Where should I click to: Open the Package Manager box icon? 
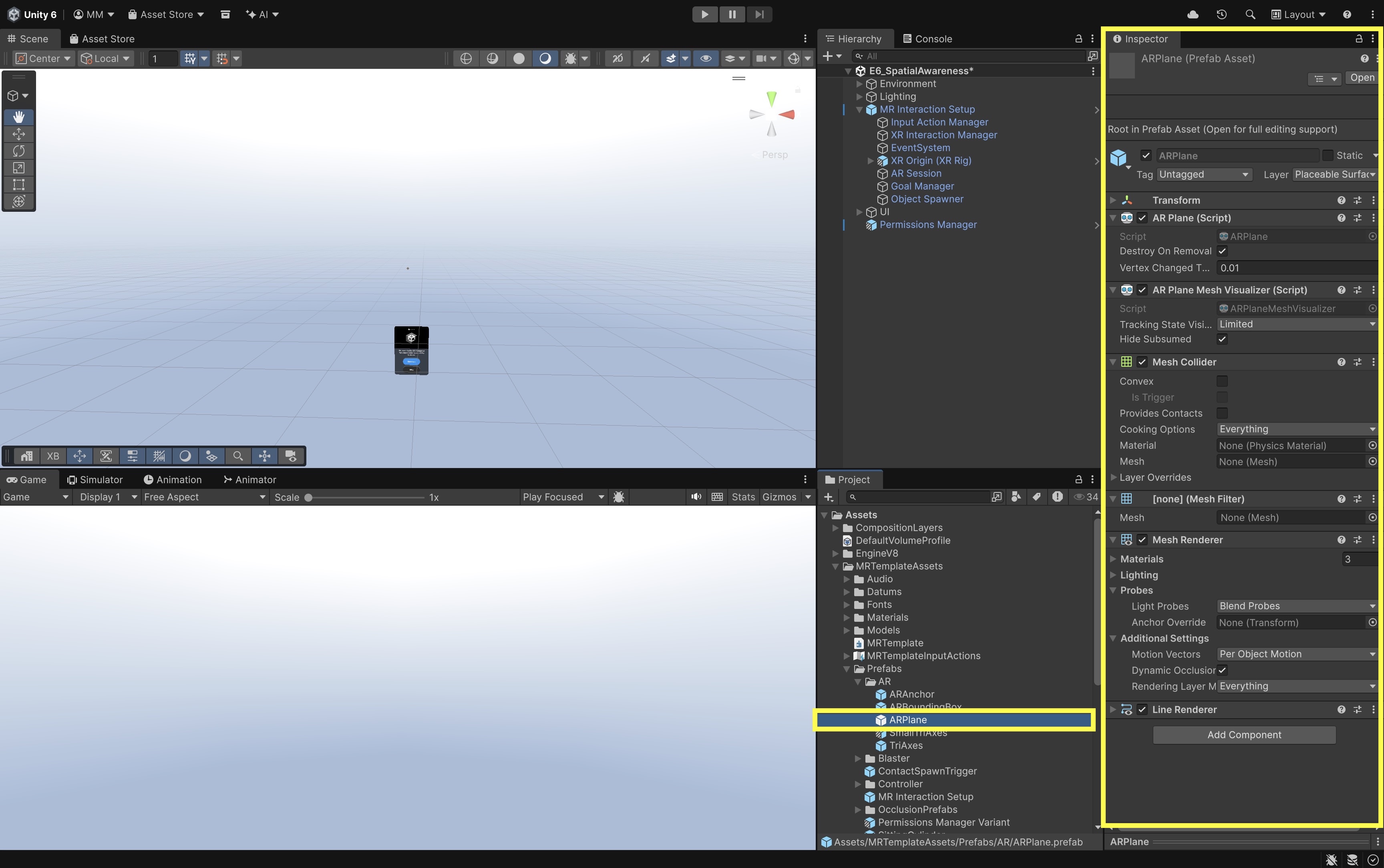coord(225,14)
